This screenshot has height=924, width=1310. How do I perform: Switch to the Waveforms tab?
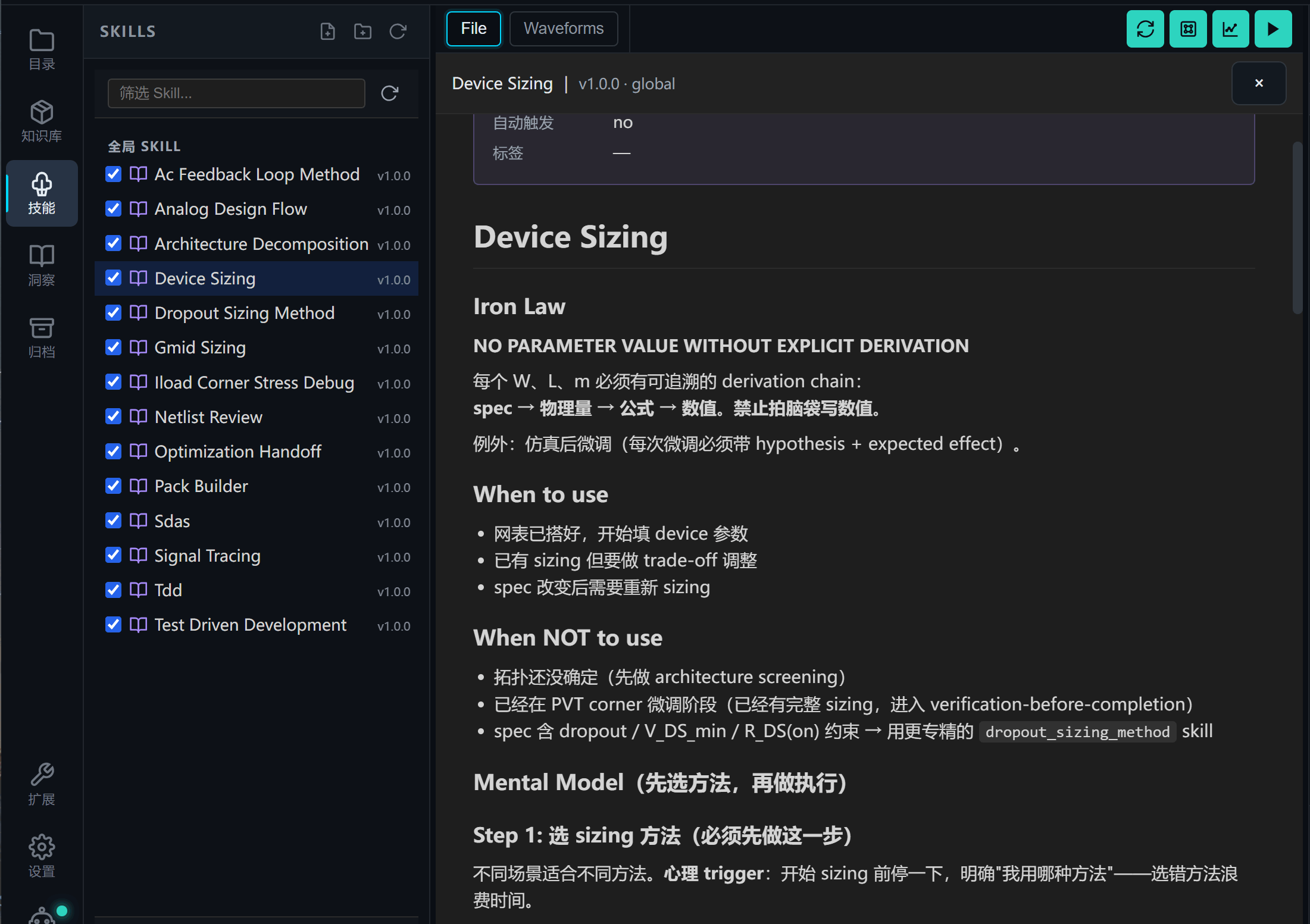click(x=564, y=29)
